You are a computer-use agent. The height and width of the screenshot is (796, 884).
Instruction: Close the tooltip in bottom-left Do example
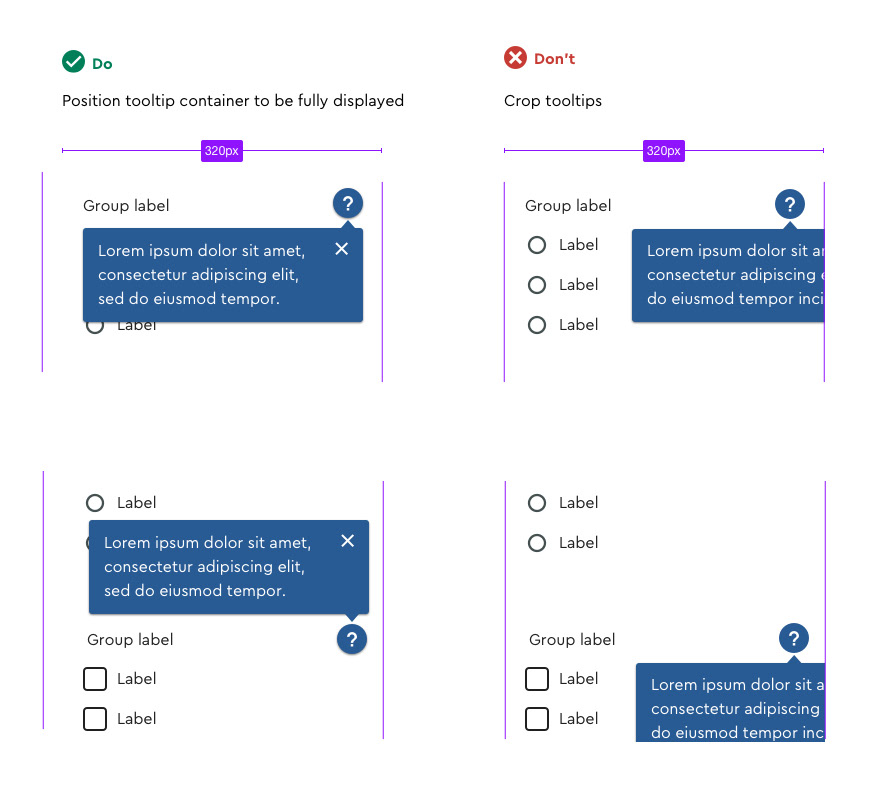coord(348,541)
